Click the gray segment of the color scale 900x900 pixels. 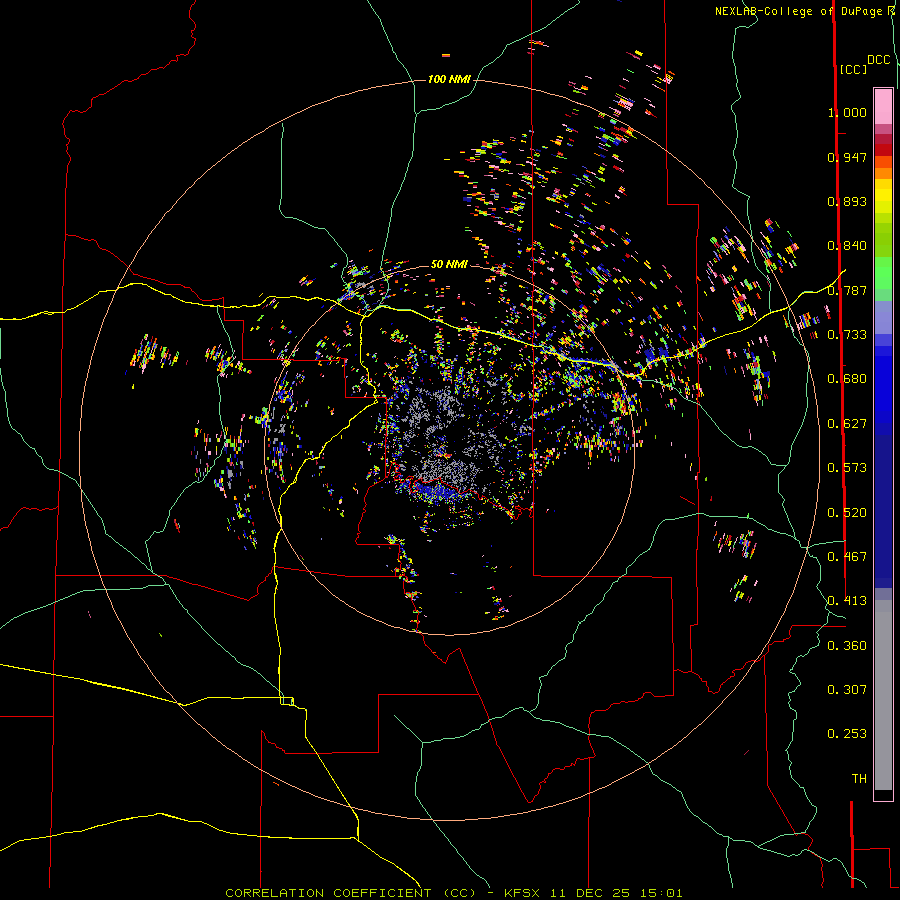click(x=883, y=695)
